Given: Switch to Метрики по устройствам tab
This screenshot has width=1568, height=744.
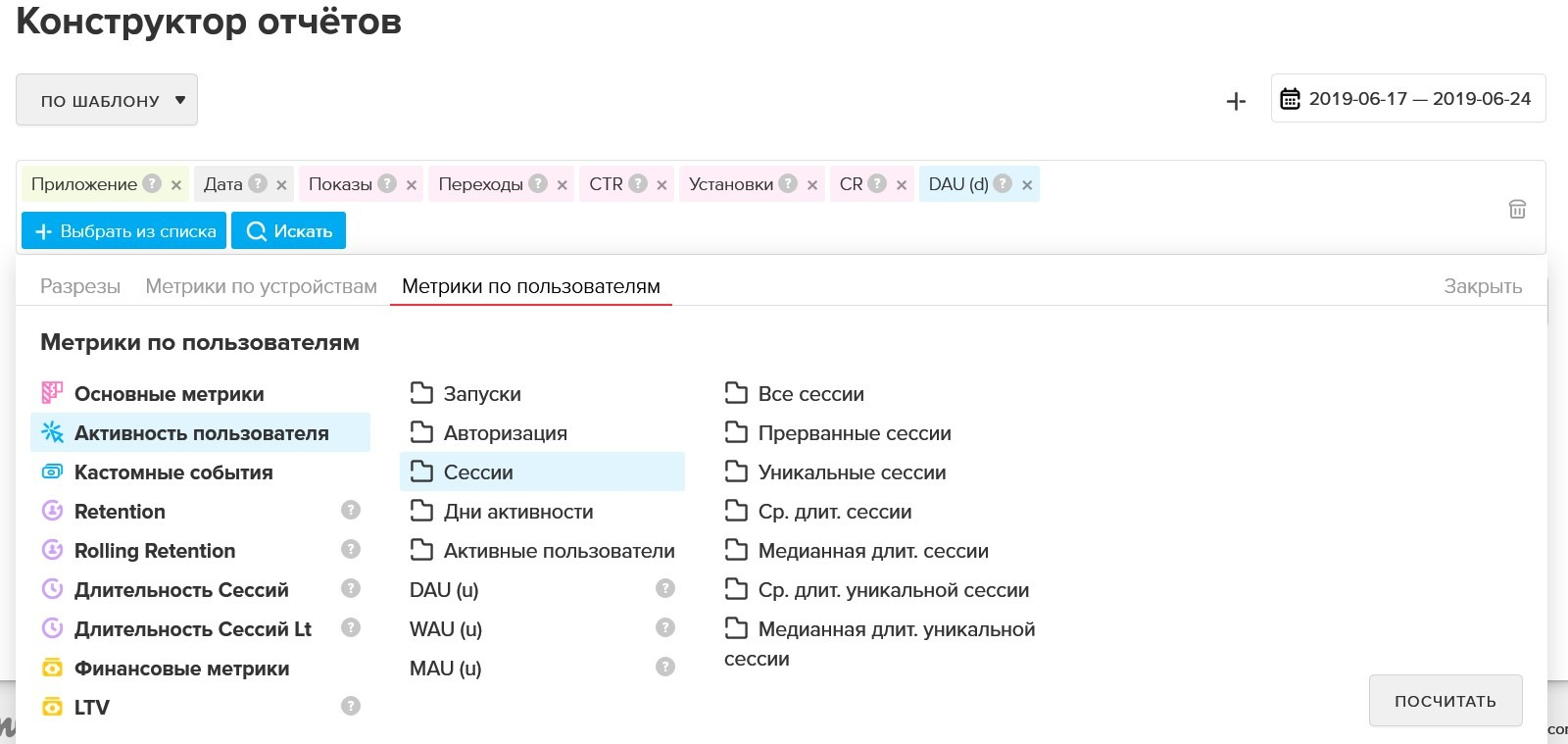Looking at the screenshot, I should 261,286.
